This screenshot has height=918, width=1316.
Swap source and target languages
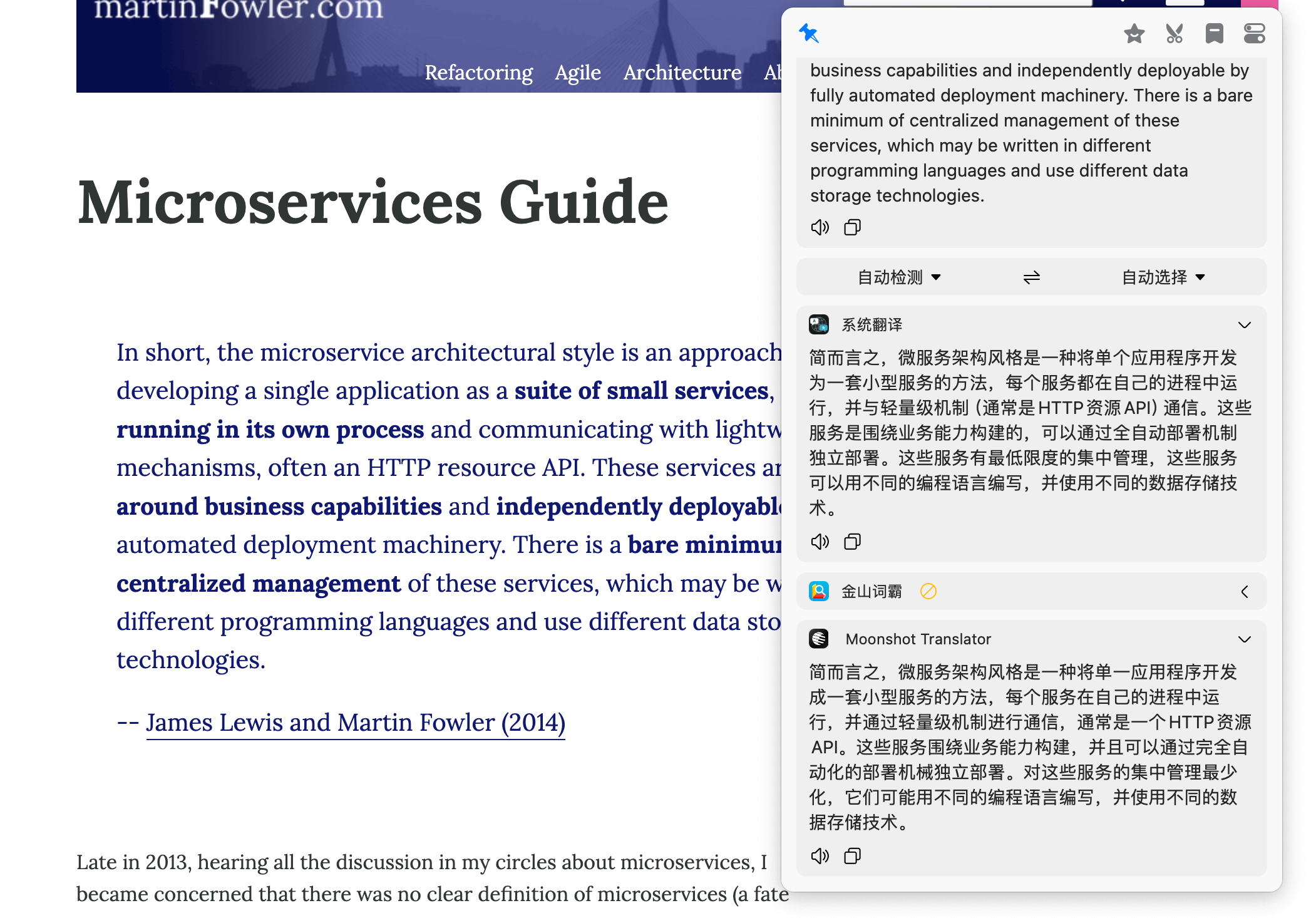tap(1031, 277)
